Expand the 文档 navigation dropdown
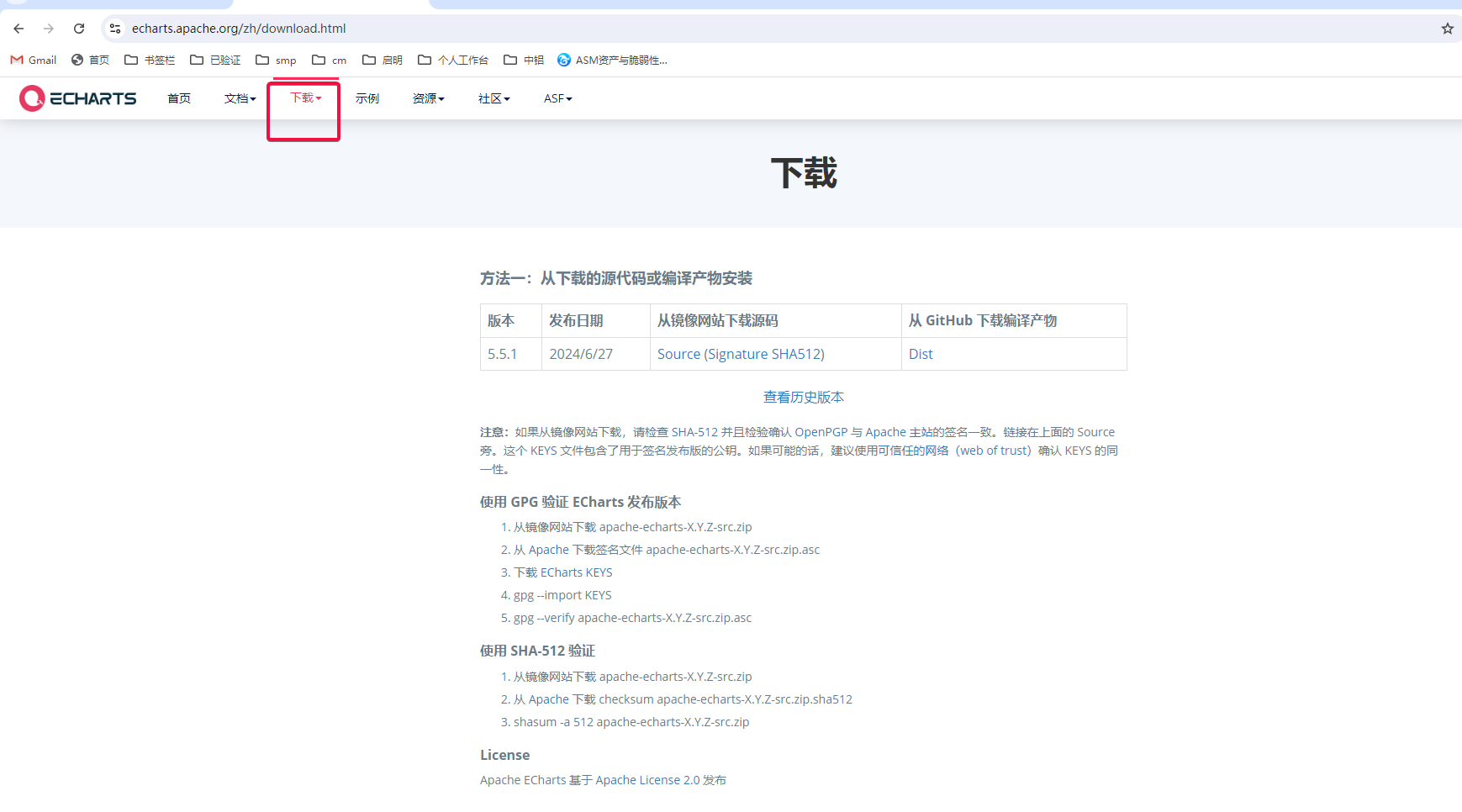The height and width of the screenshot is (812, 1462). (x=240, y=98)
